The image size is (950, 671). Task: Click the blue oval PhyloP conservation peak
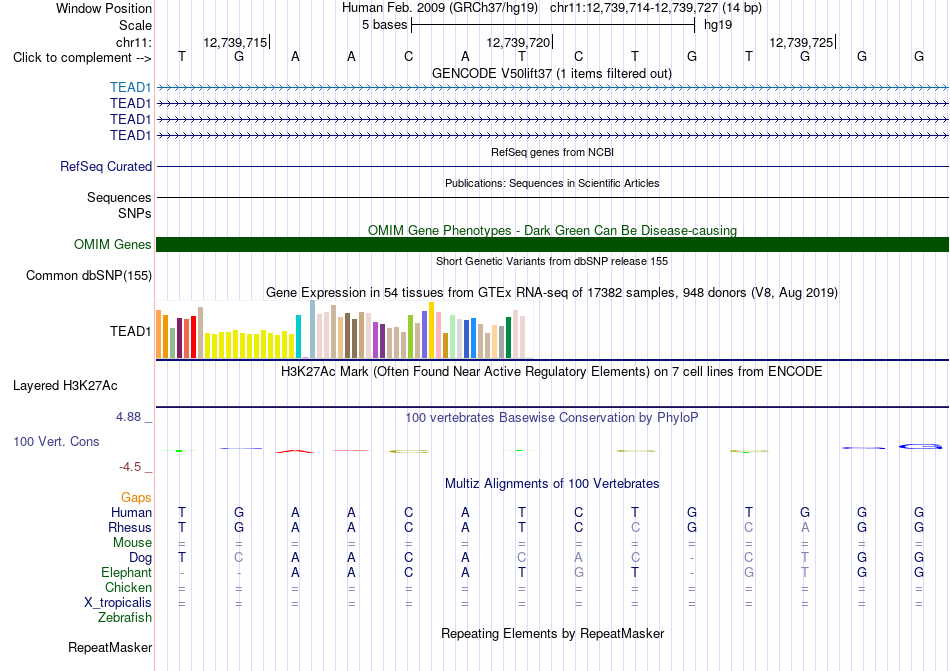[920, 447]
